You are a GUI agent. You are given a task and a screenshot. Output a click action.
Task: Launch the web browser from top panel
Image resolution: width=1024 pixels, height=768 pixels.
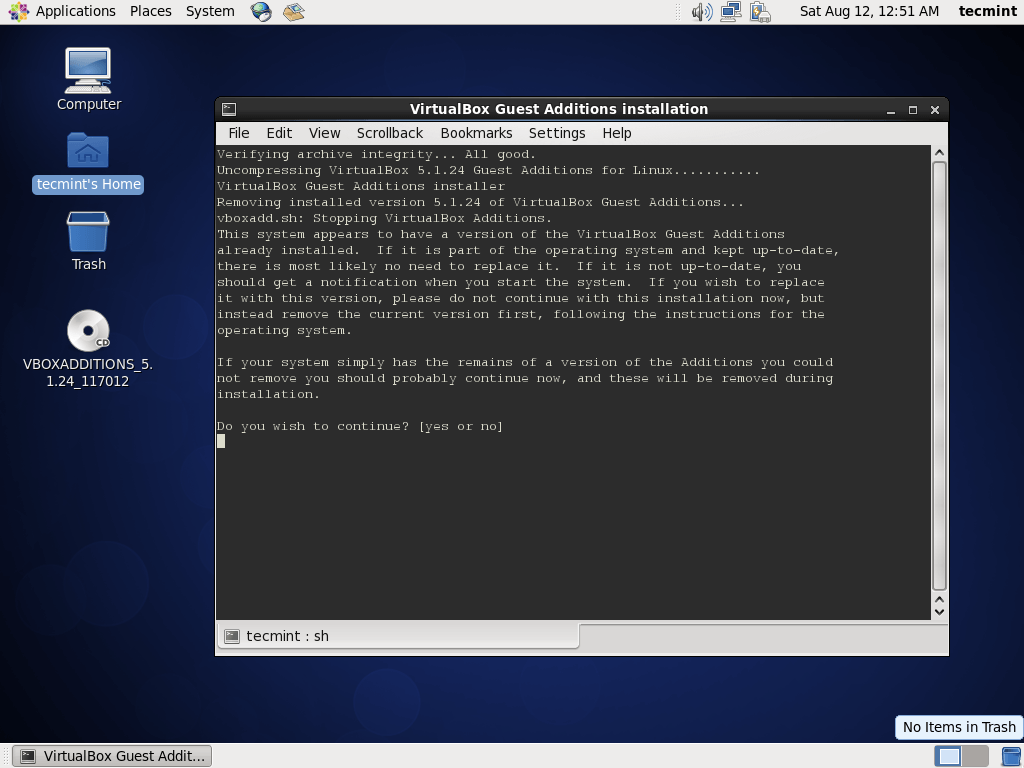[x=261, y=11]
